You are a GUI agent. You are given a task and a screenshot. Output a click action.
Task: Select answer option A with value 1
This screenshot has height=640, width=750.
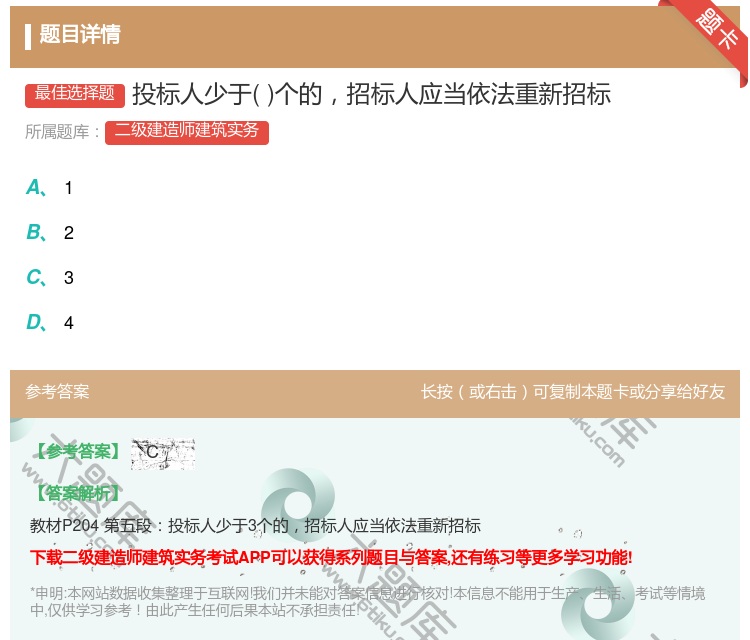49,188
